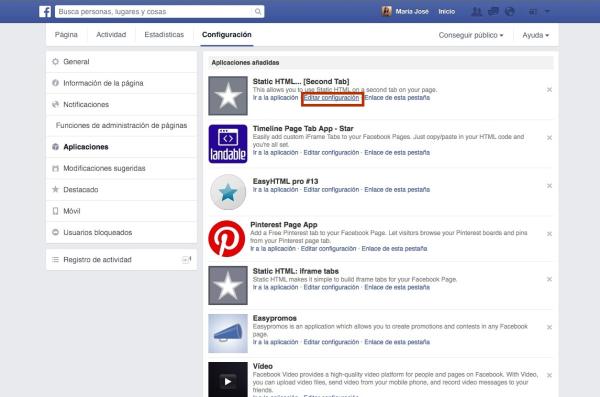Open Destacado settings
The image size is (600, 397).
121,190
